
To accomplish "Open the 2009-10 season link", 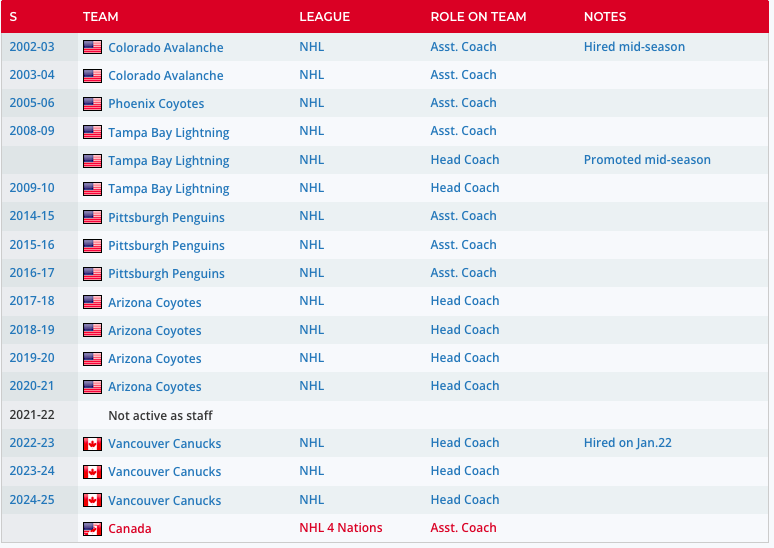I will click(x=32, y=188).
